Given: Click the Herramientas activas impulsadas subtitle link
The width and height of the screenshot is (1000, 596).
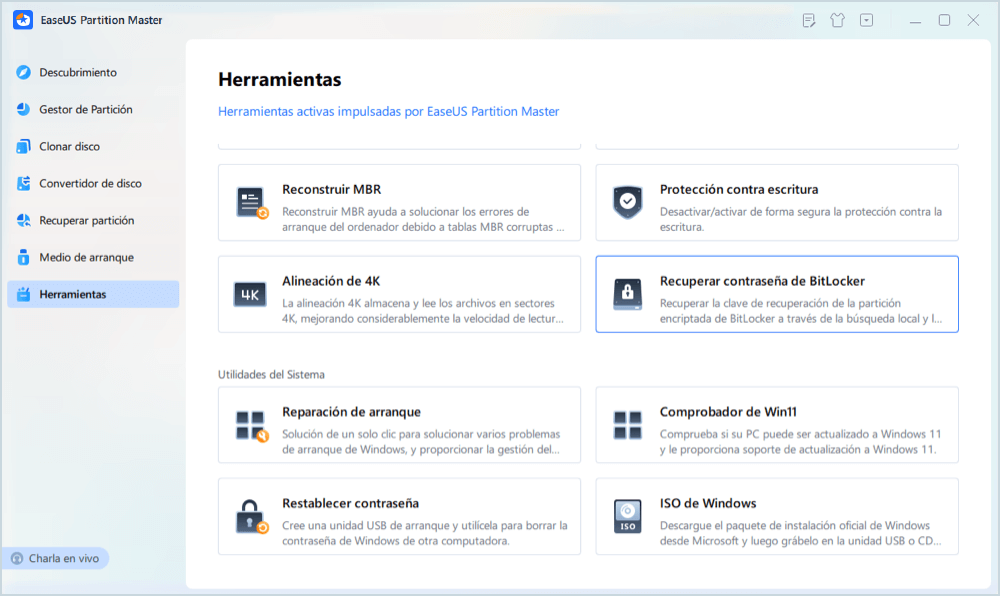Looking at the screenshot, I should (388, 112).
